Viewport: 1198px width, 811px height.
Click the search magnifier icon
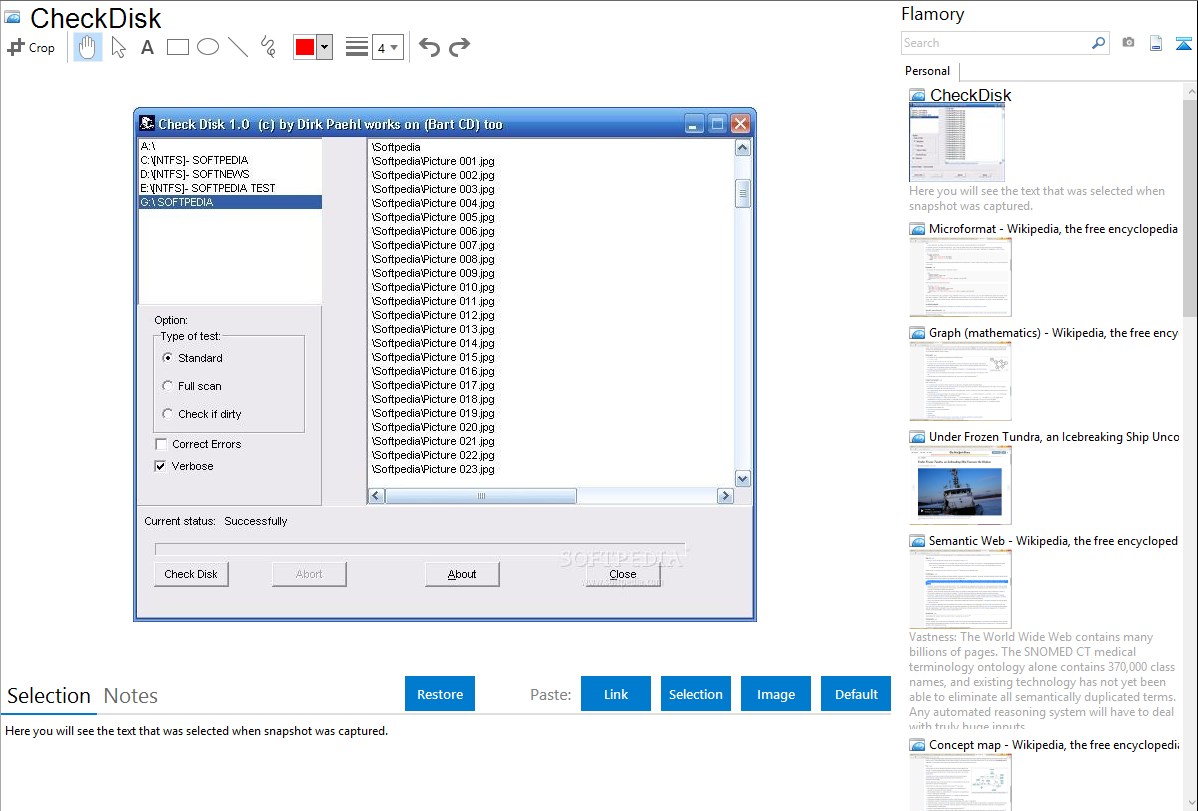point(1099,43)
